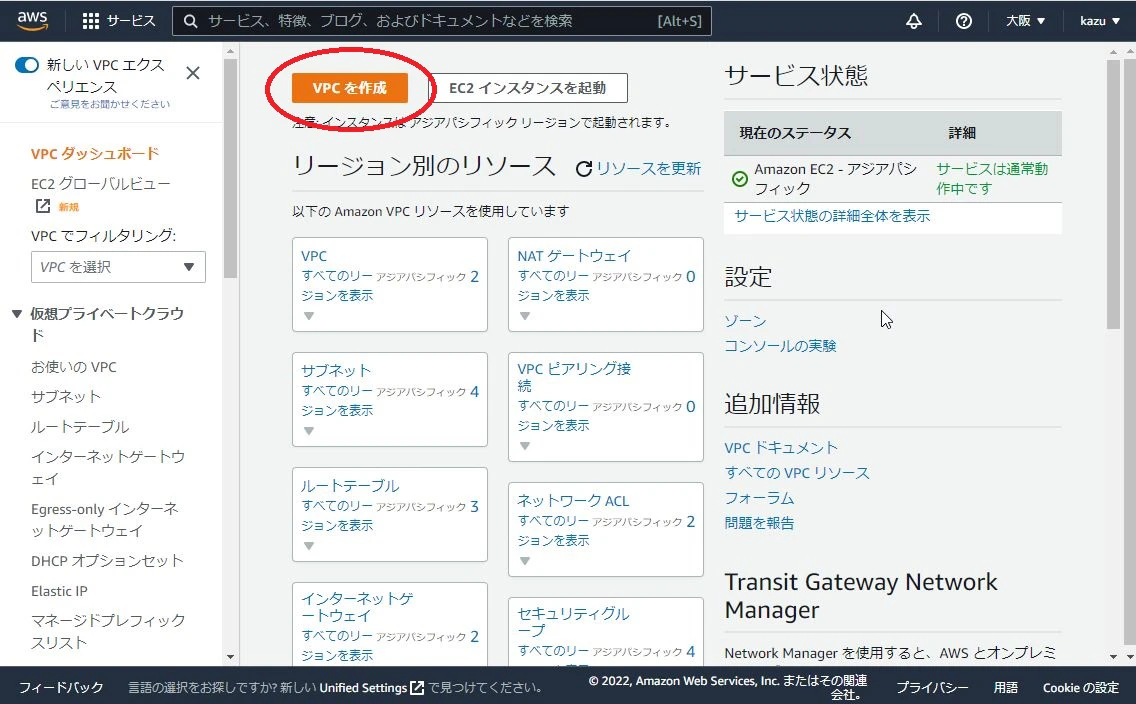Click the EC2 インスタンスを起動 button
The height and width of the screenshot is (704, 1136).
tap(527, 88)
